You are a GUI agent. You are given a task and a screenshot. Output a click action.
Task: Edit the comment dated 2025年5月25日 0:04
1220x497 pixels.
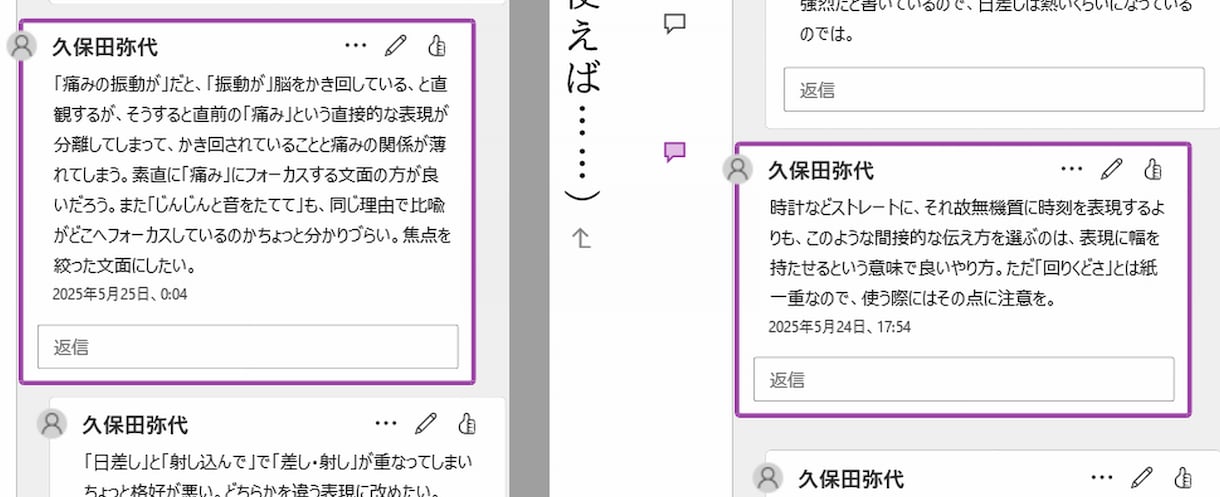396,45
